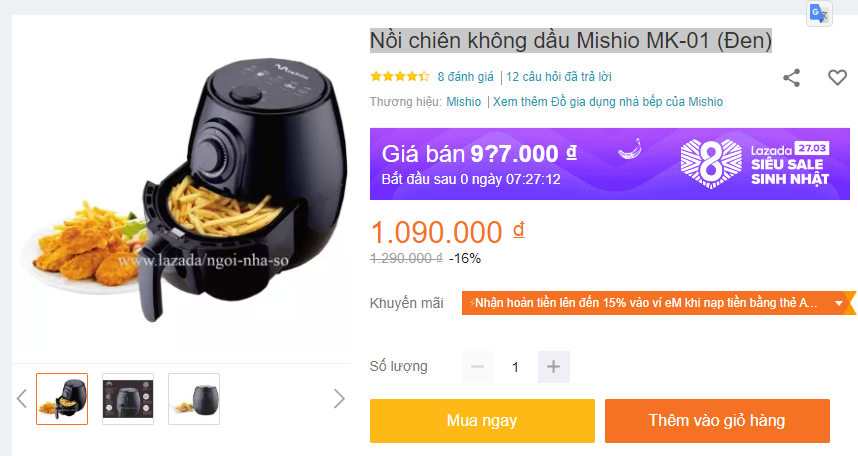Increase quantity with plus button
The image size is (858, 456).
point(554,367)
